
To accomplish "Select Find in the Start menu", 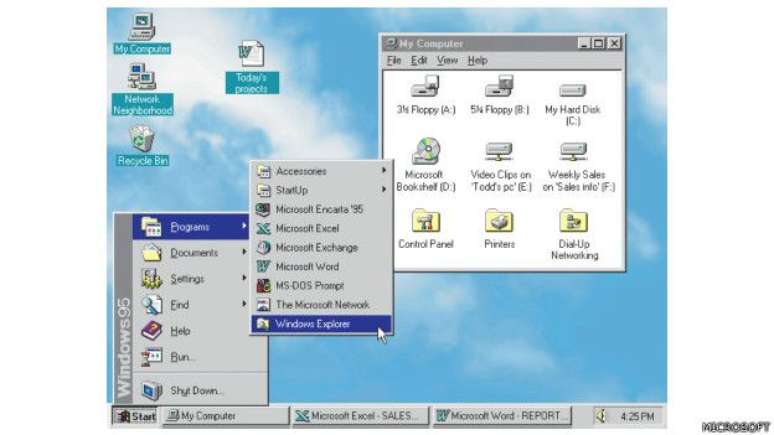I will pos(191,305).
